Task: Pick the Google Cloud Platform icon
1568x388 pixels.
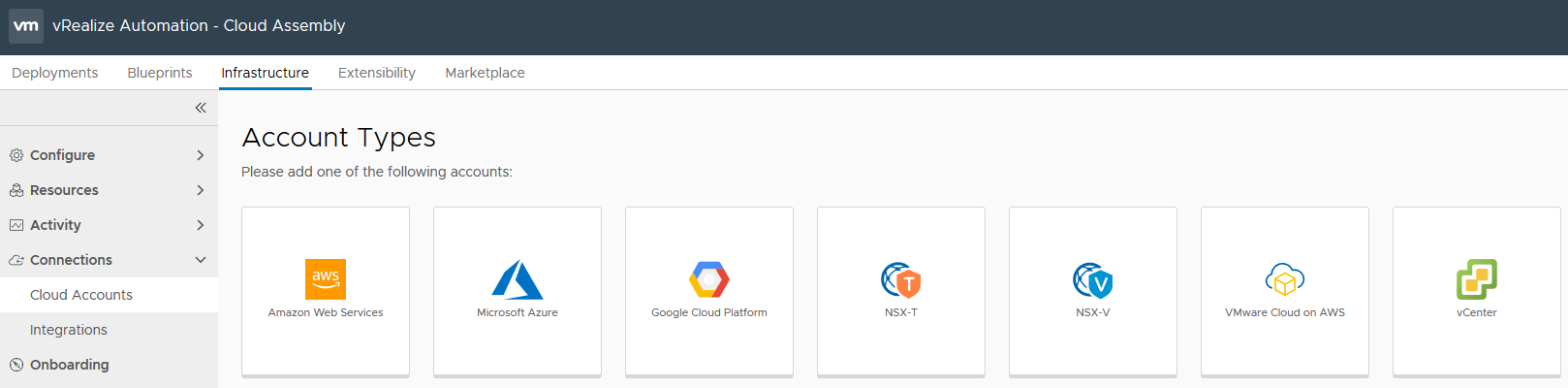Action: pyautogui.click(x=709, y=279)
